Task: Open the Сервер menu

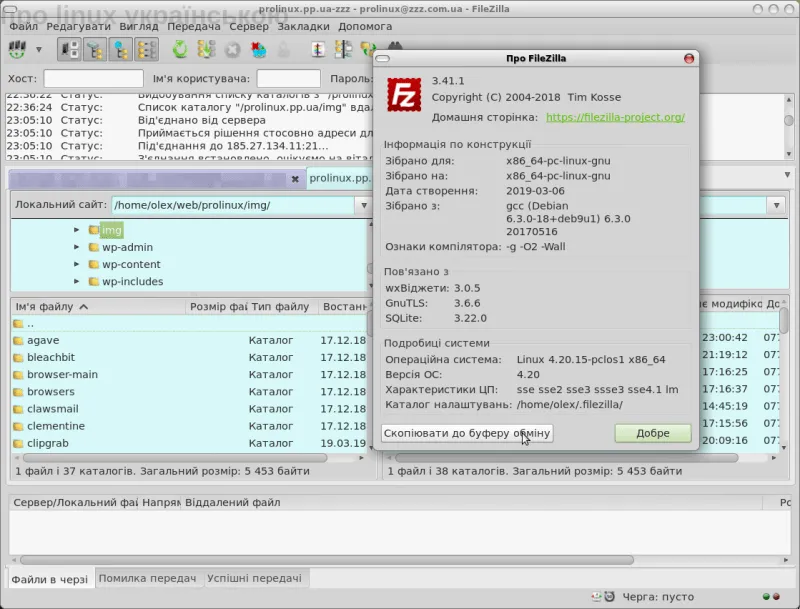Action: 249,27
